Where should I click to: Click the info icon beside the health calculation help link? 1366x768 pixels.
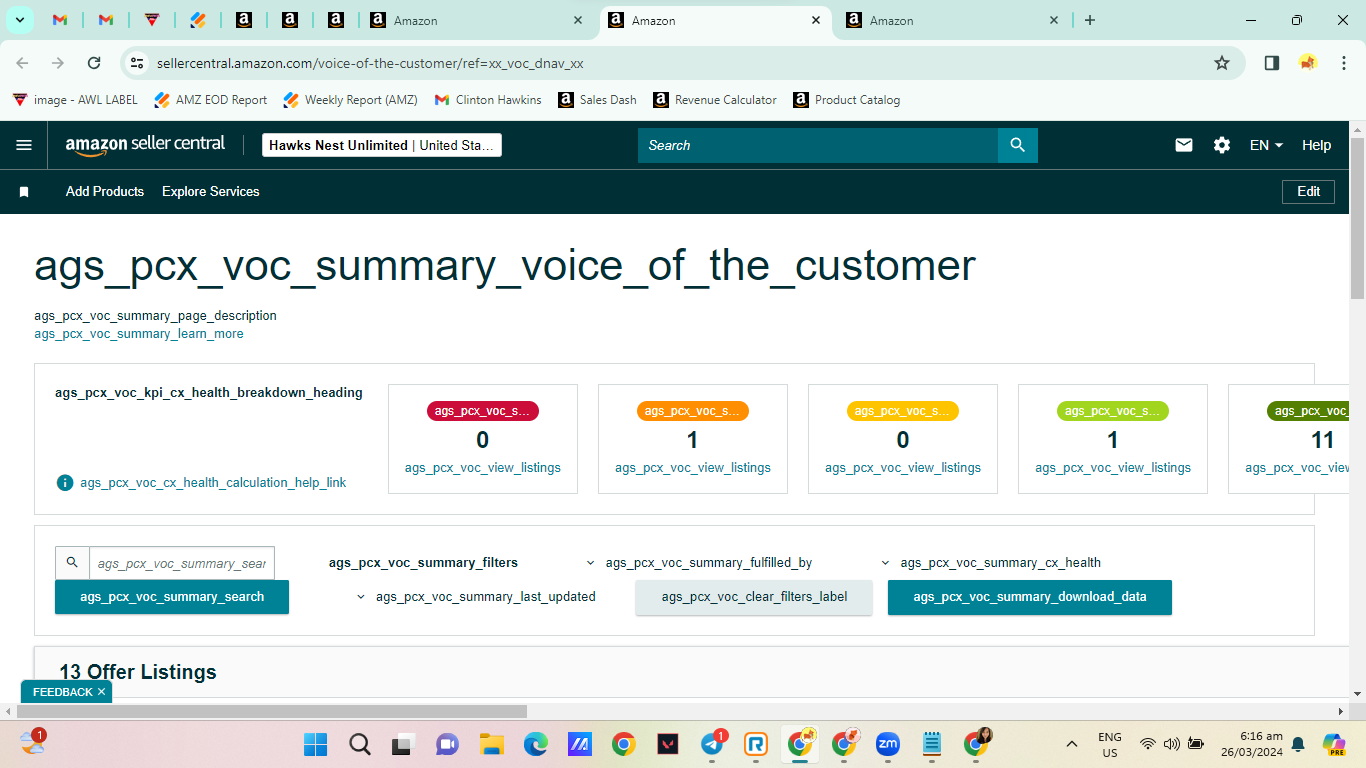[65, 483]
